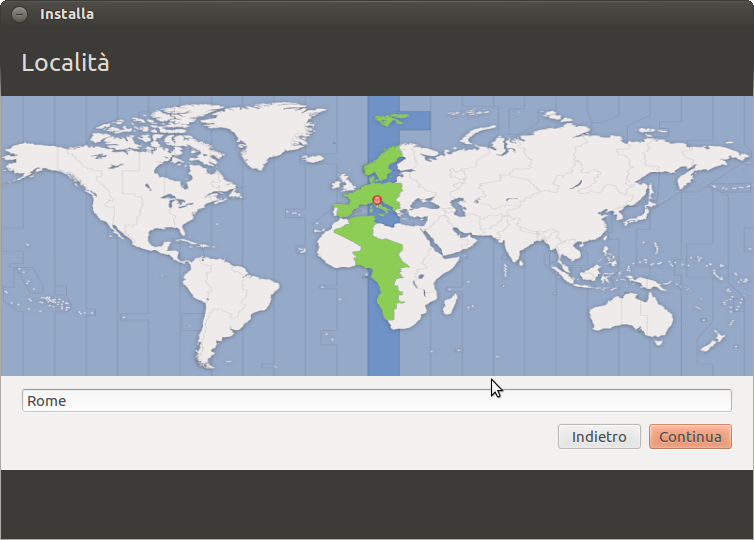Go back with the Indietro button
This screenshot has height=540, width=754.
pos(599,436)
